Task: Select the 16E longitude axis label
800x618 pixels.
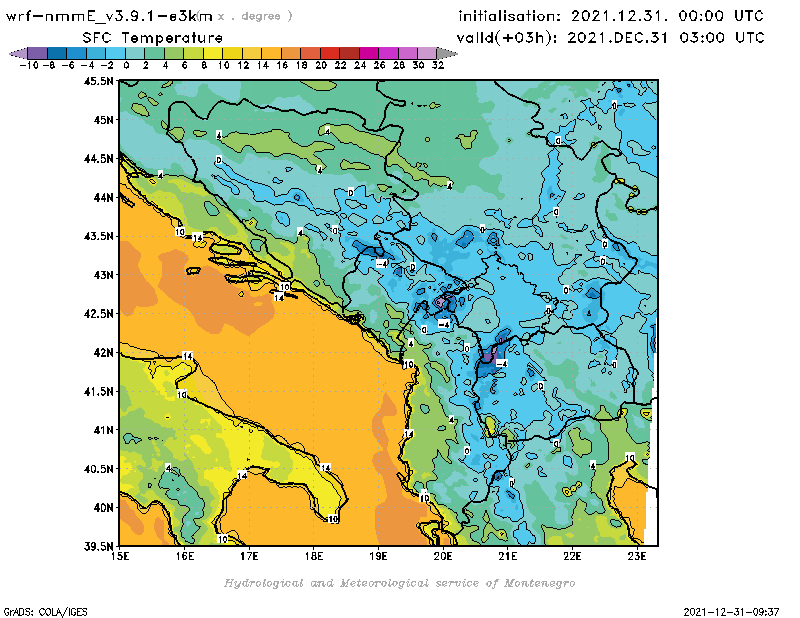Action: point(185,556)
